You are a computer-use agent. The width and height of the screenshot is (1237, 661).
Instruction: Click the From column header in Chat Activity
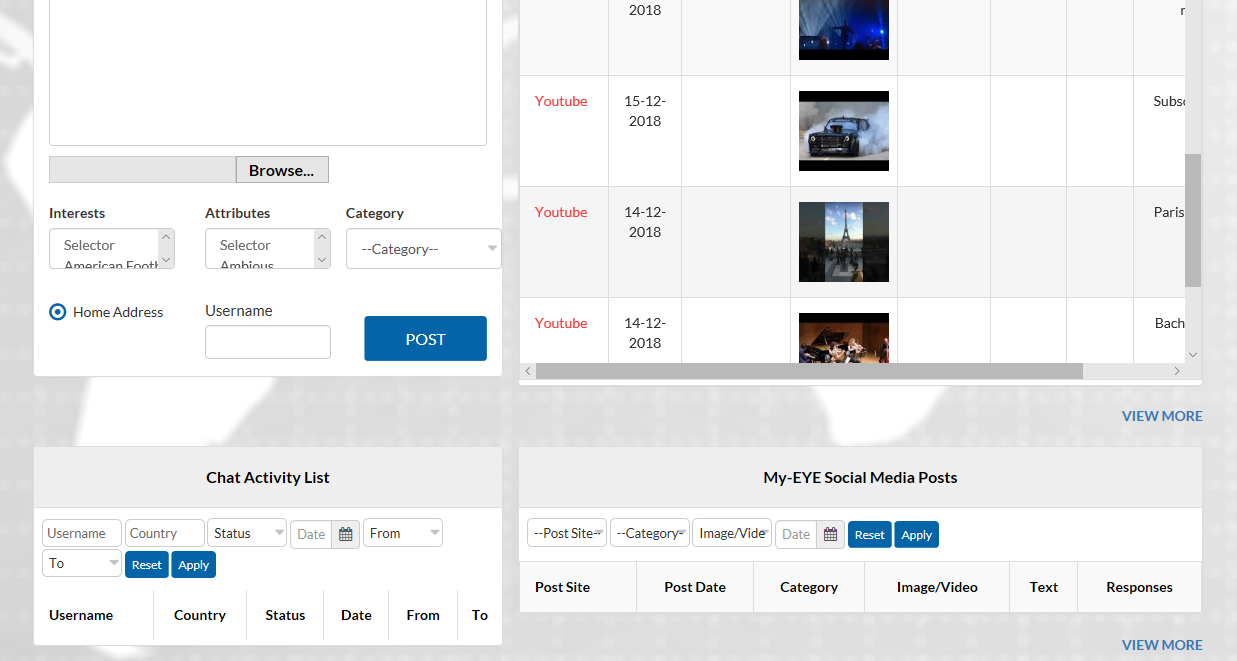tap(423, 615)
